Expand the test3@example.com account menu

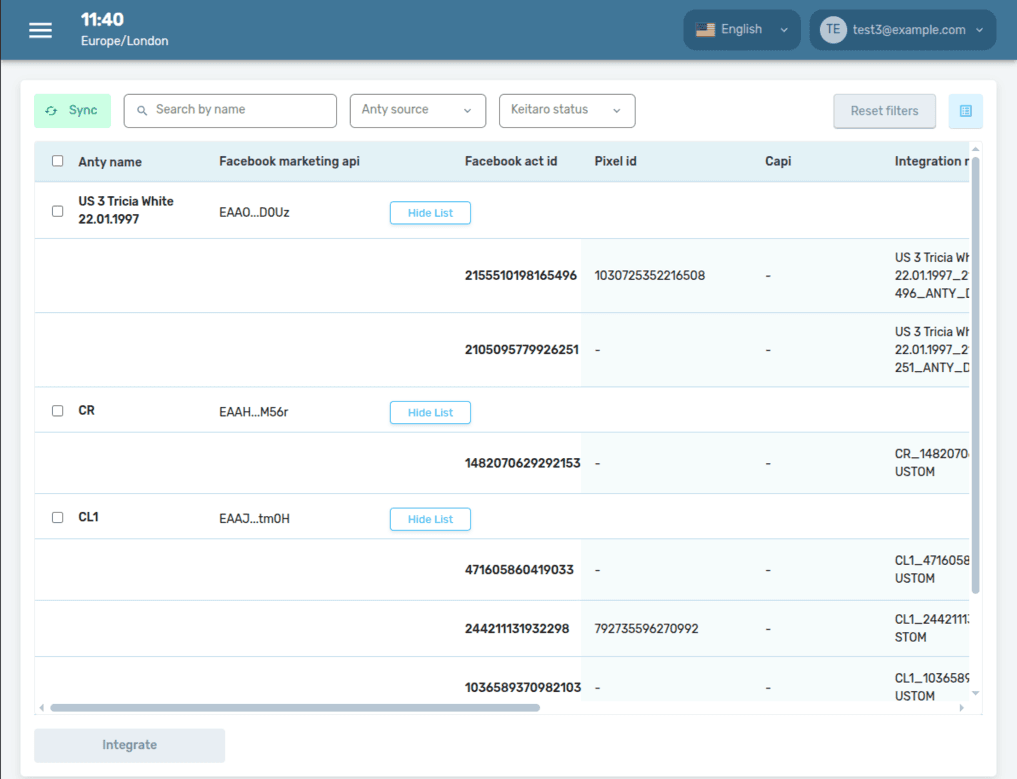pos(902,29)
